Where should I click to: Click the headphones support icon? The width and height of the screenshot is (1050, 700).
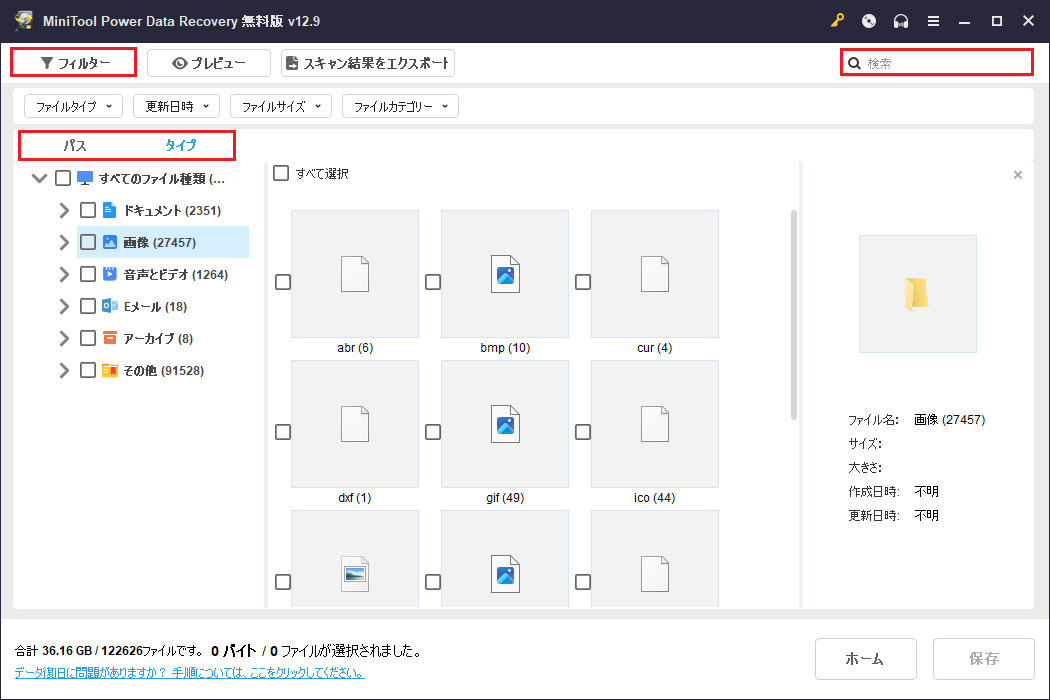coord(901,21)
